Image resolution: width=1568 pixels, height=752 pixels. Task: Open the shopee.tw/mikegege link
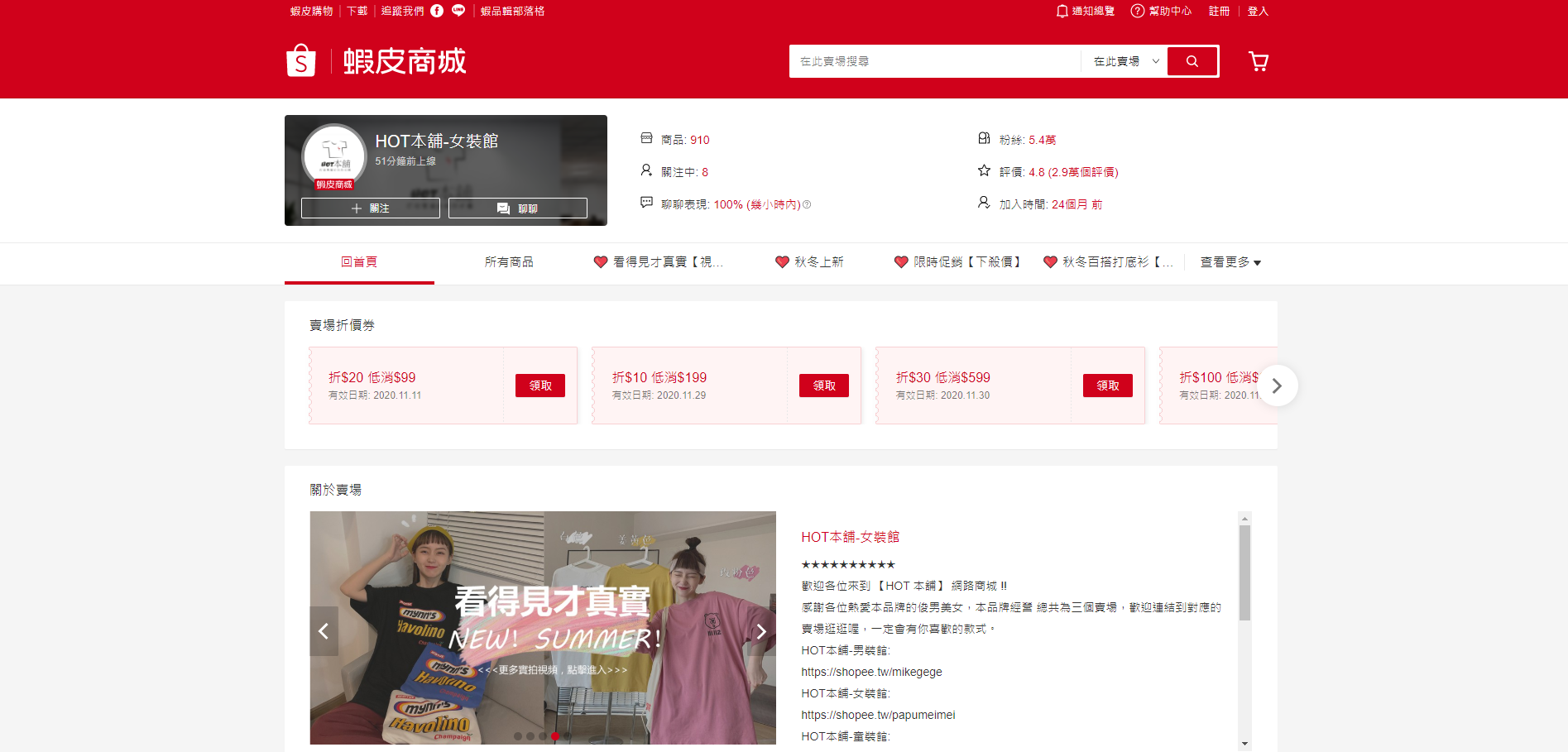[871, 672]
